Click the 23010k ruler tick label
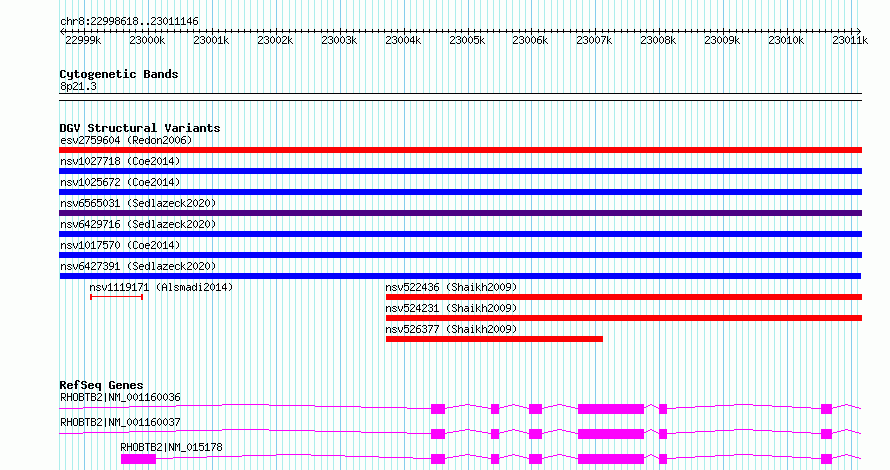 (x=786, y=40)
